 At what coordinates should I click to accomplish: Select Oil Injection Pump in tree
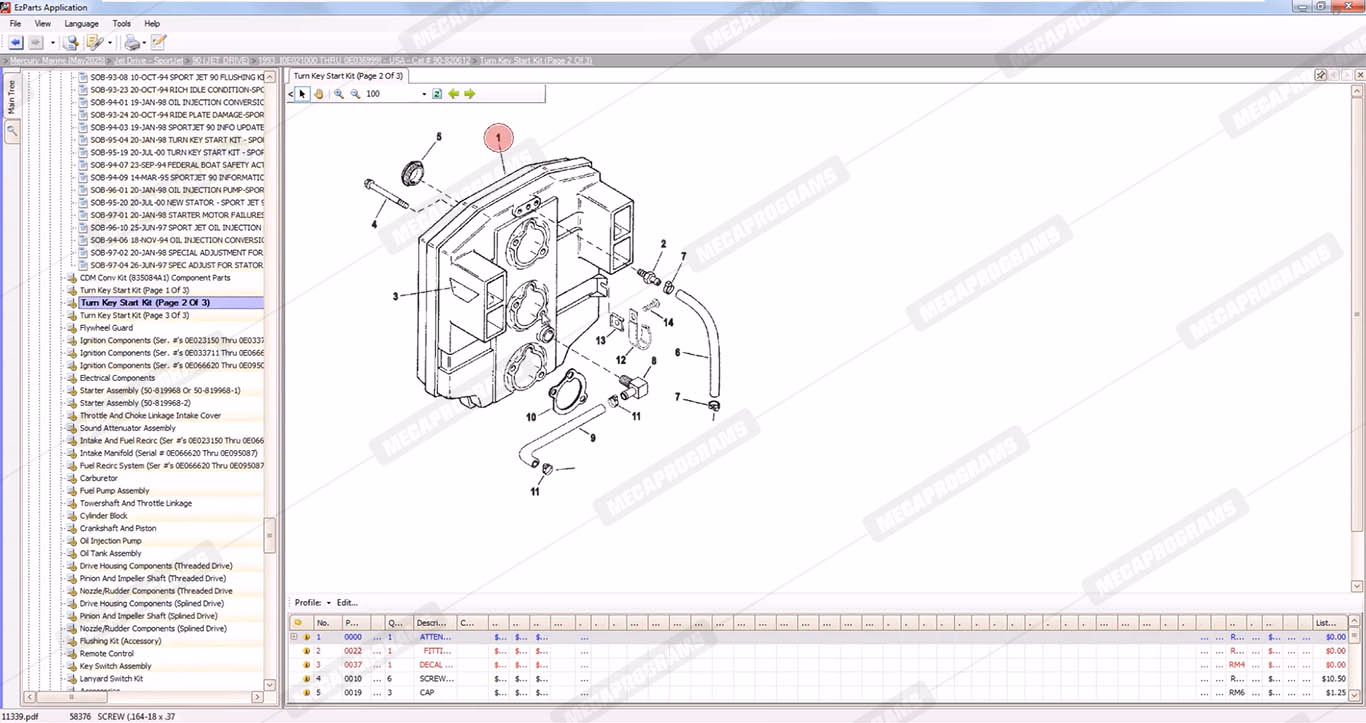(x=110, y=541)
